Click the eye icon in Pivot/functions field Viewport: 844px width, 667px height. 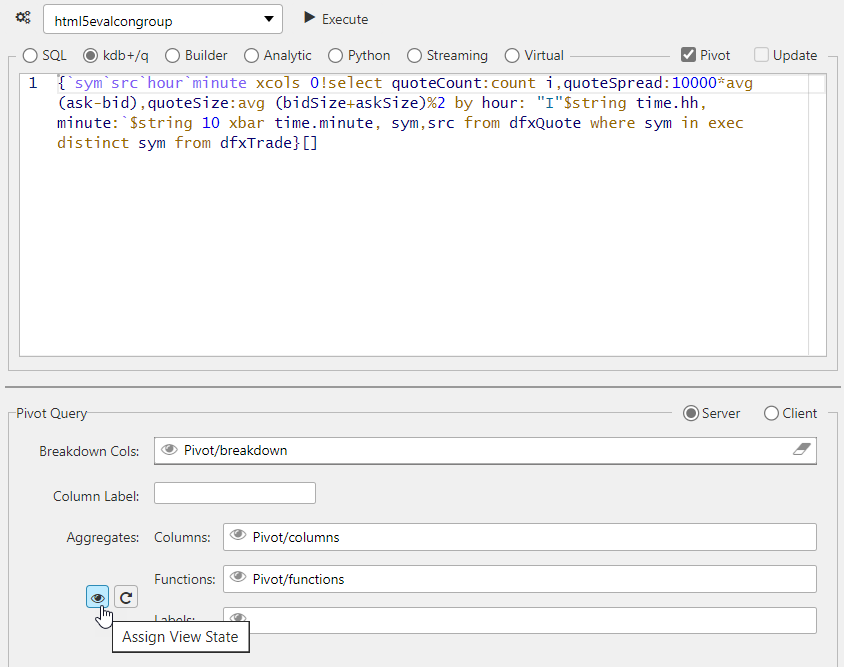coord(237,578)
